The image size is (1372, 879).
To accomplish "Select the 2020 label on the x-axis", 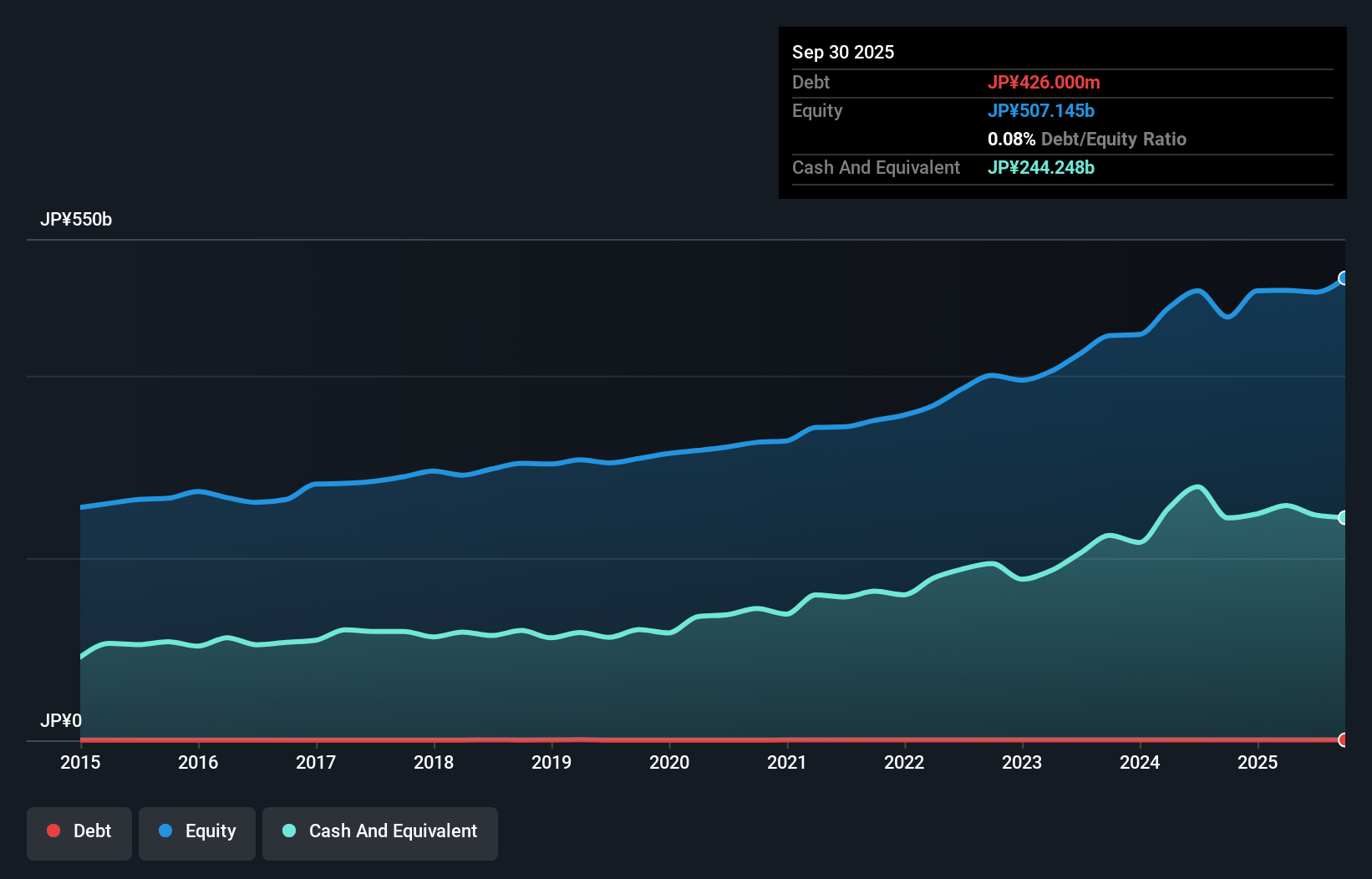I will click(669, 762).
